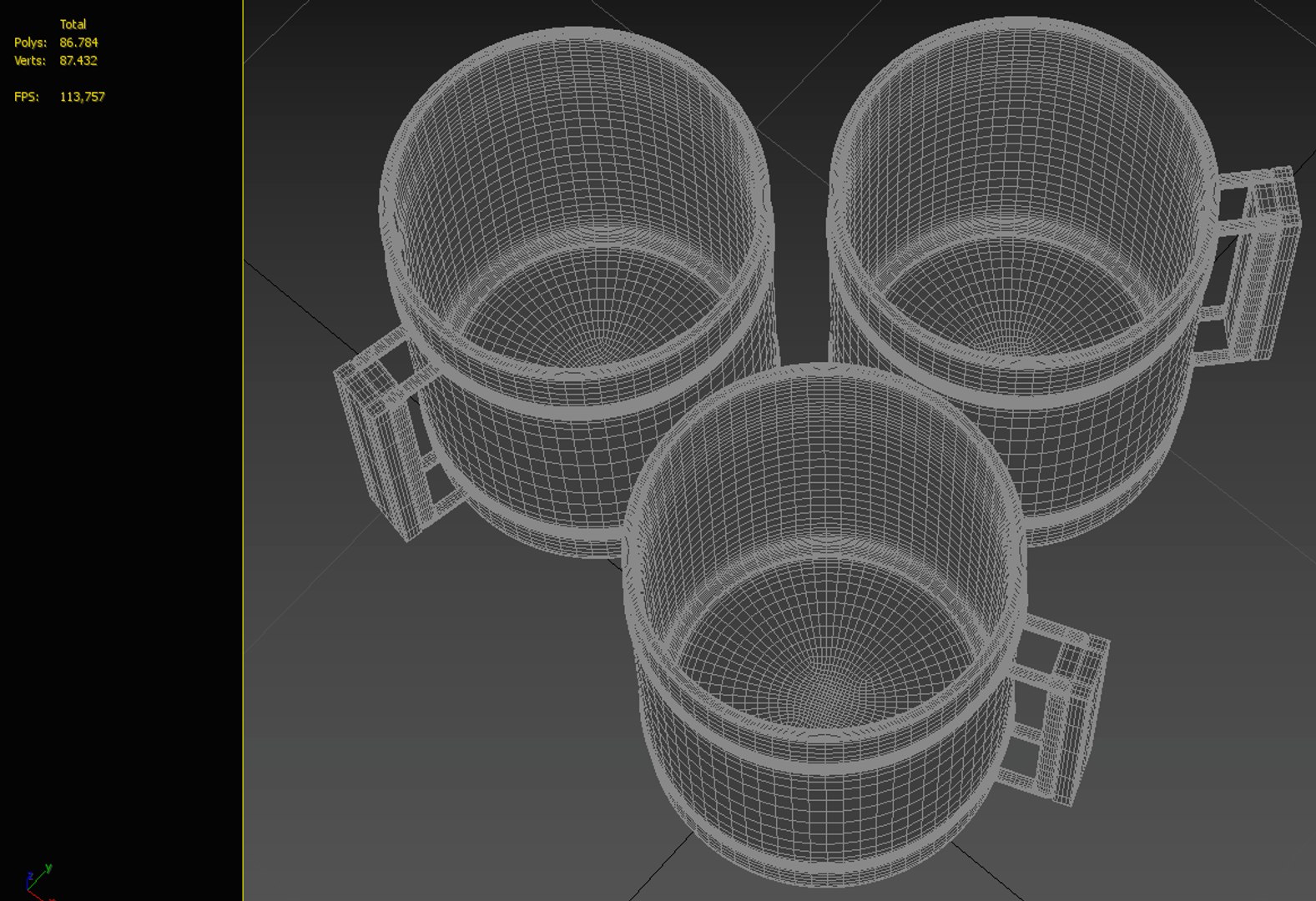The image size is (1316, 901).
Task: Click the Verts count value 87.432
Action: click(78, 61)
